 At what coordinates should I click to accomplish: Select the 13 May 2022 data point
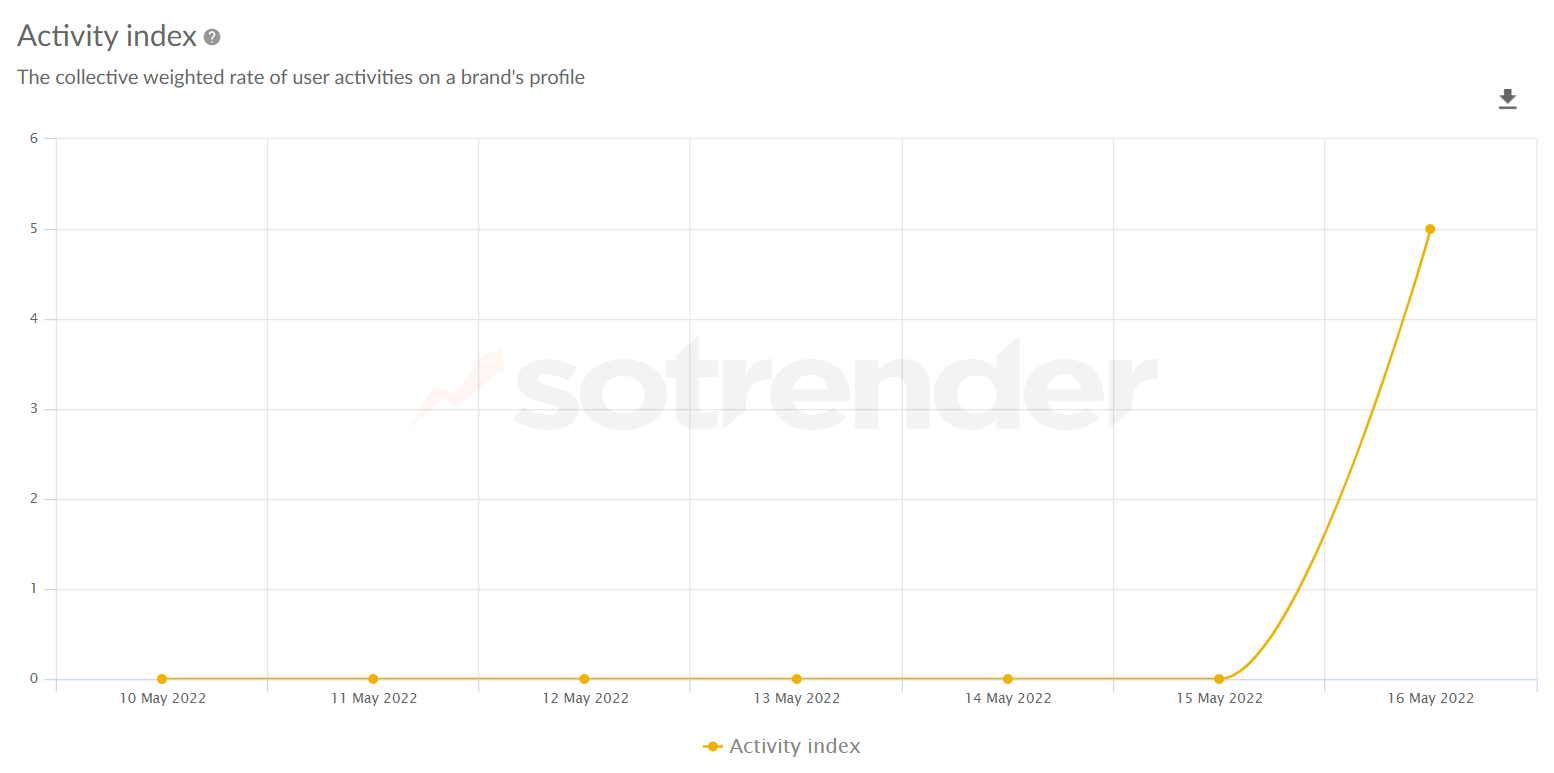[796, 679]
